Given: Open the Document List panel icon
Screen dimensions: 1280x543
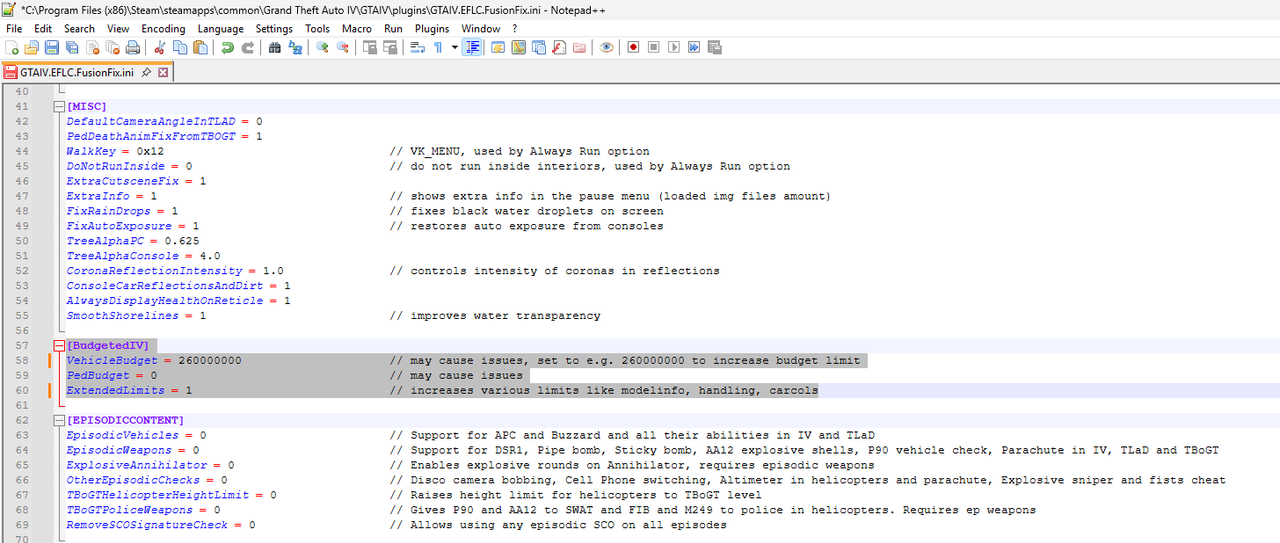Looking at the screenshot, I should click(x=538, y=47).
